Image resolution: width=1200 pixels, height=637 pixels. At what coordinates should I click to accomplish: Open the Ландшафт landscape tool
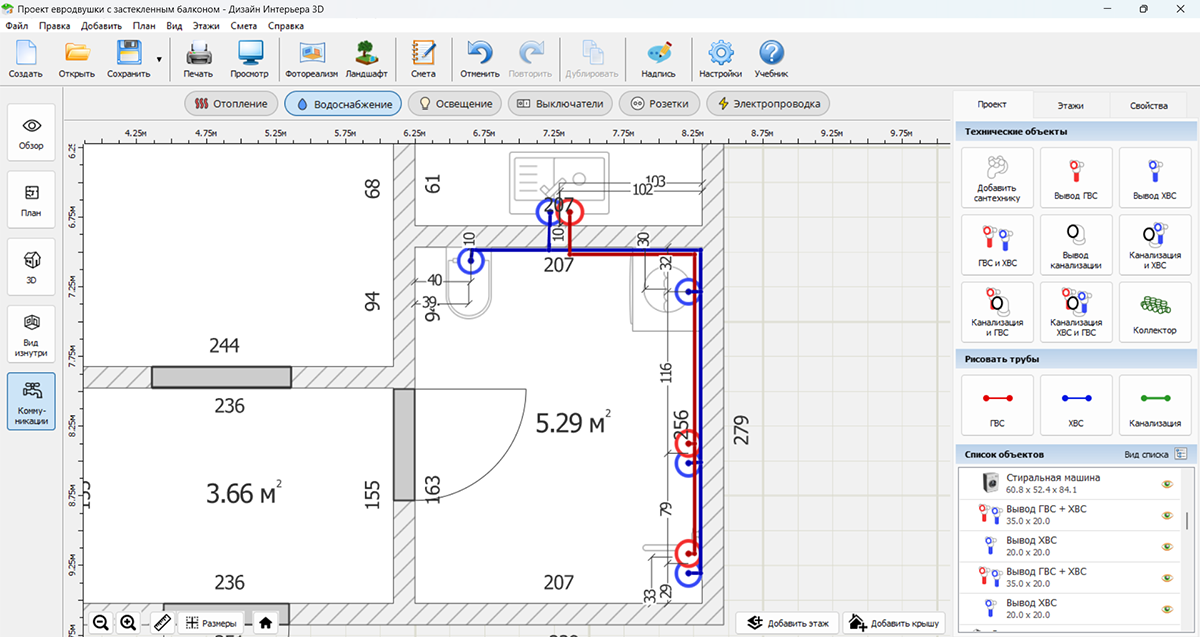click(367, 59)
